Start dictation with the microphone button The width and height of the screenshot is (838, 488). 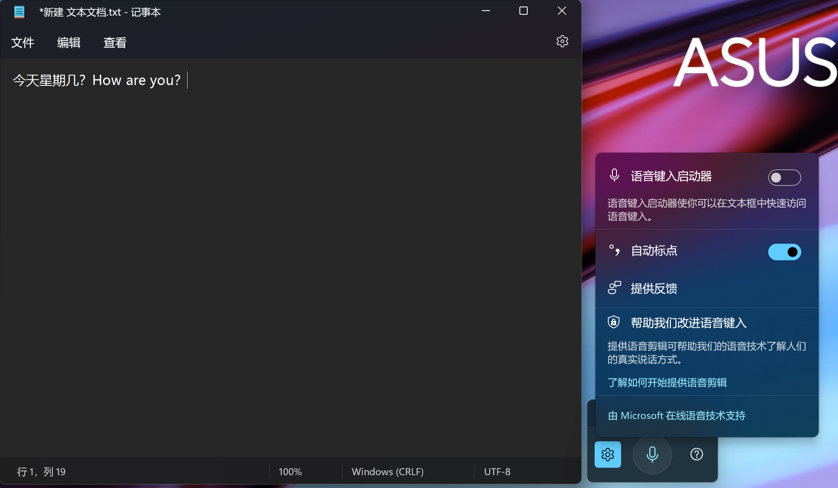coord(652,454)
